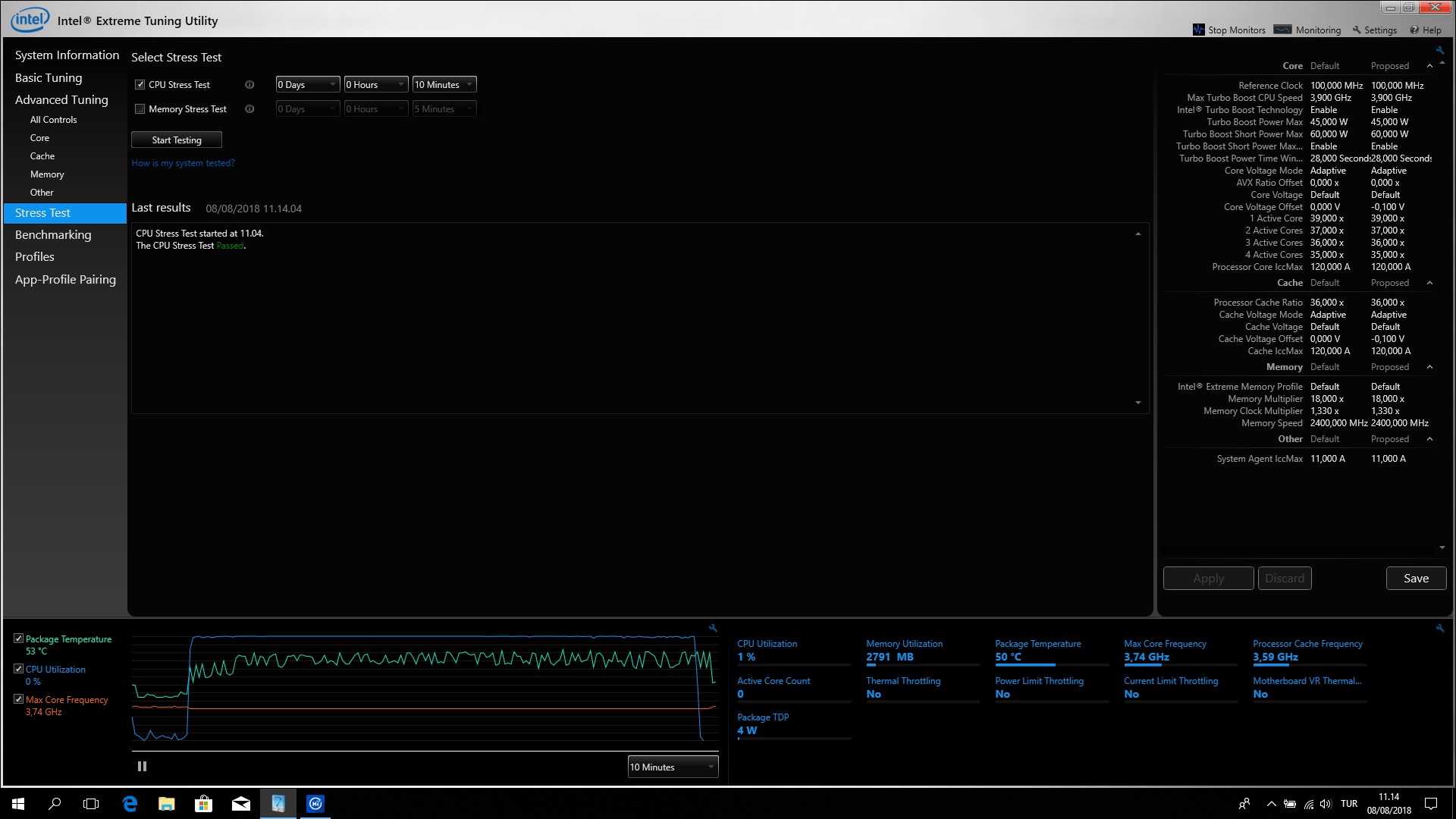Click the Intel logo
Image resolution: width=1456 pixels, height=819 pixels.
pyautogui.click(x=30, y=20)
